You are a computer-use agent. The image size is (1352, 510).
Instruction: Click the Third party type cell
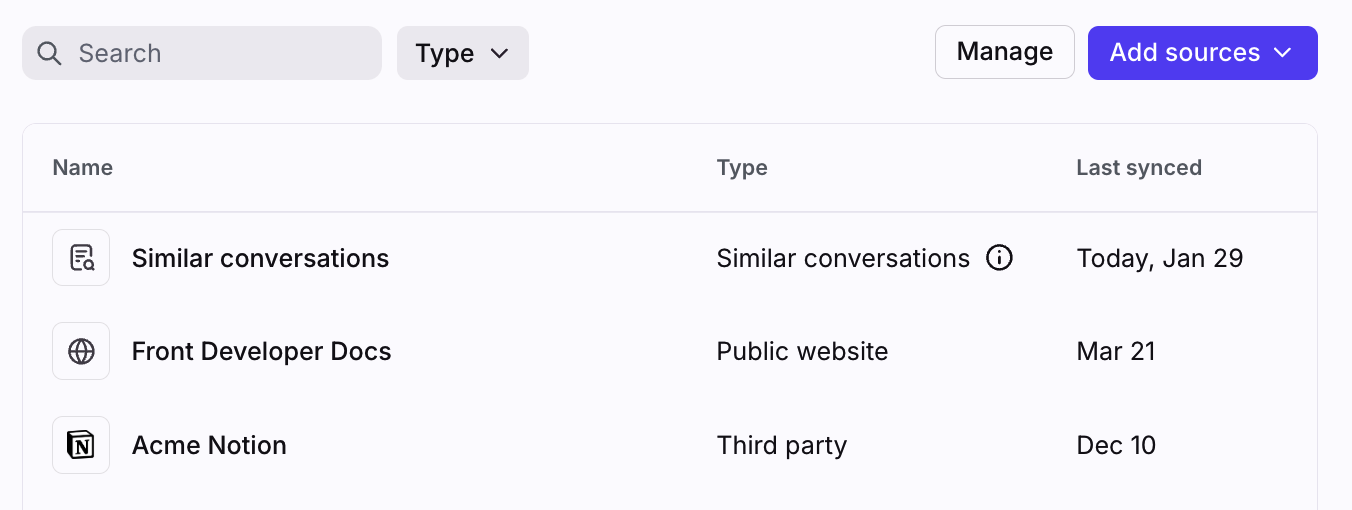pos(781,445)
